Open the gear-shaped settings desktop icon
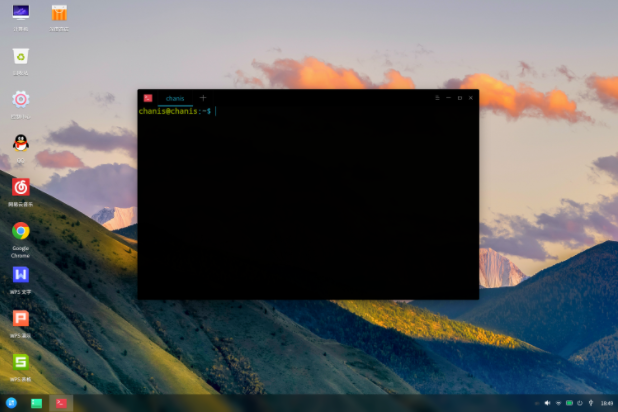Screen dimensions: 618x412 (21, 99)
